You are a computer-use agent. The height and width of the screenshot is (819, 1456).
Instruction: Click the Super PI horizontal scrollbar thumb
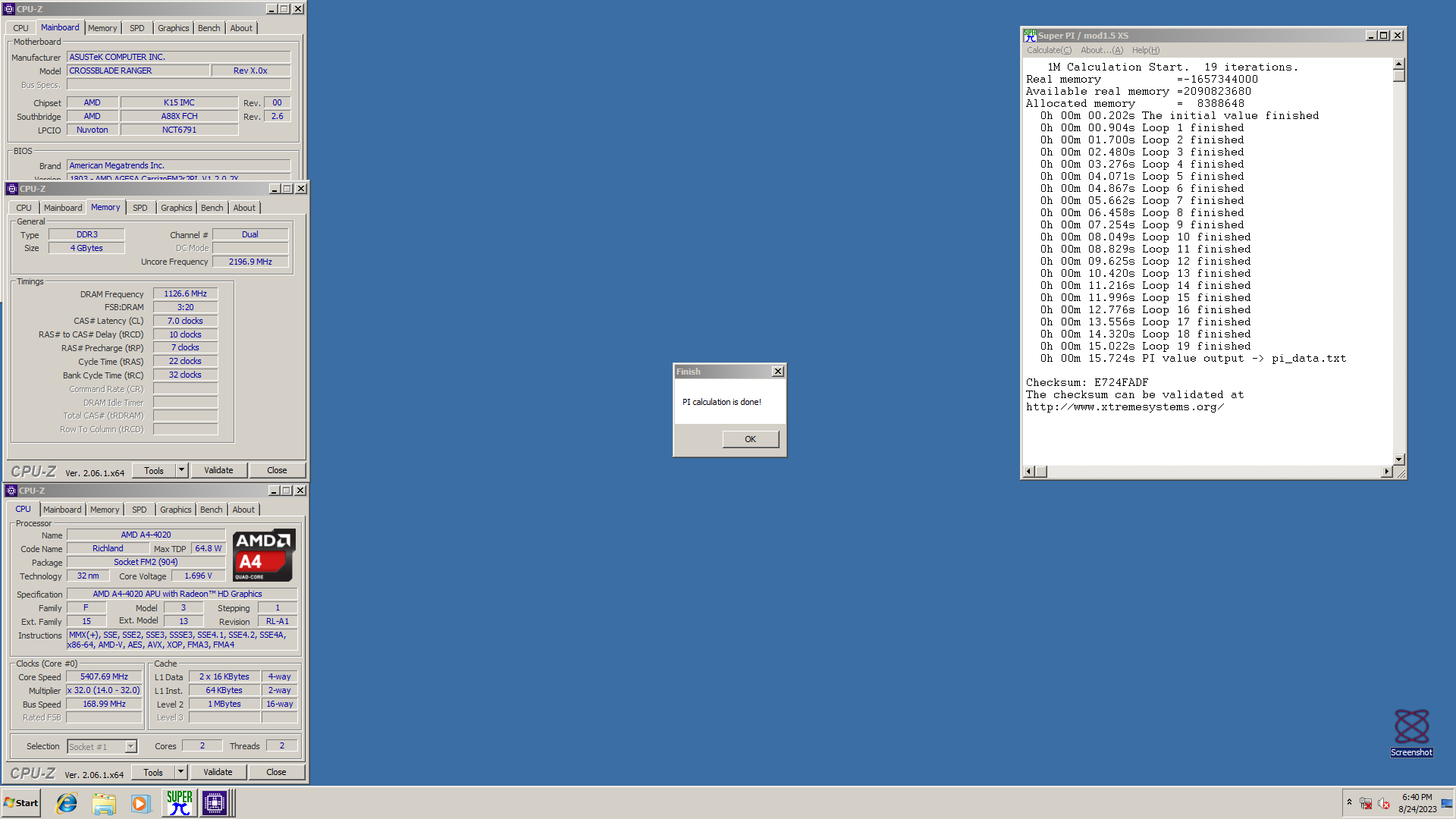pos(1041,472)
